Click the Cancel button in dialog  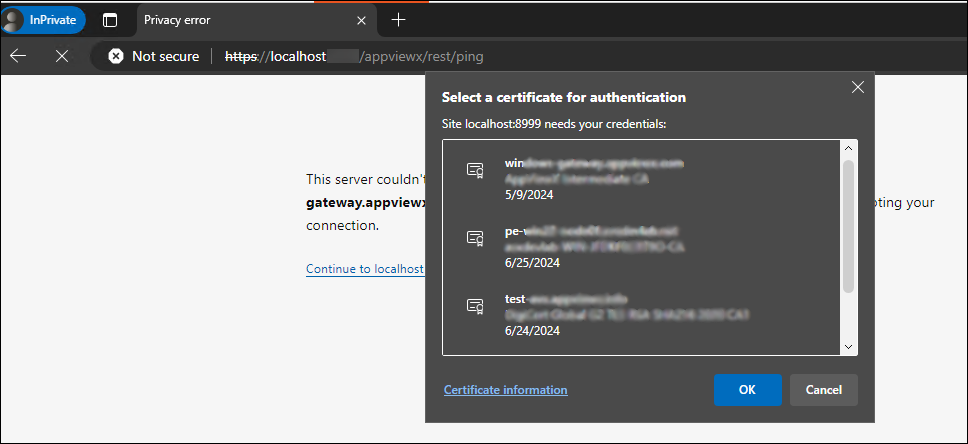coord(824,390)
